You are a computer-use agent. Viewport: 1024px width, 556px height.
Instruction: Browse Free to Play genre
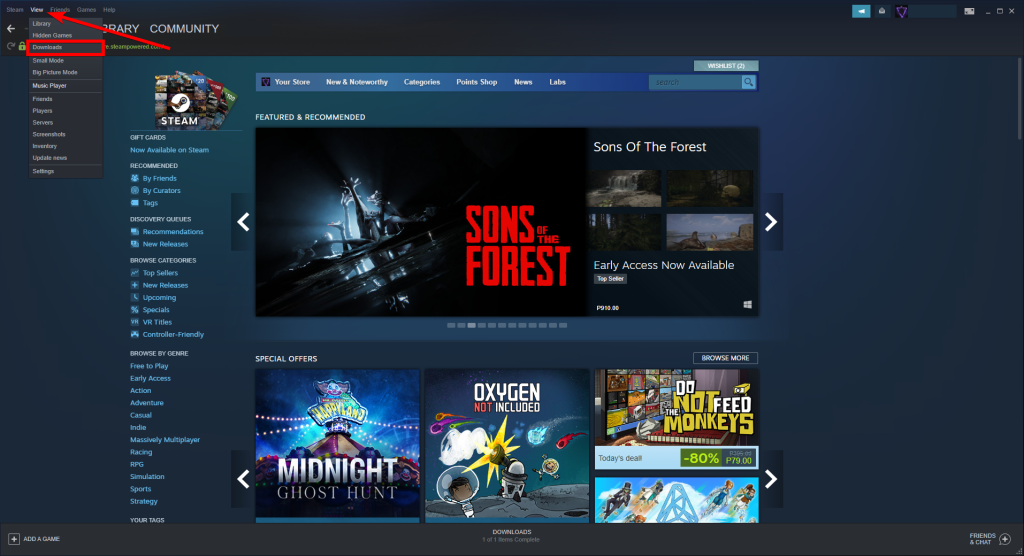[149, 367]
